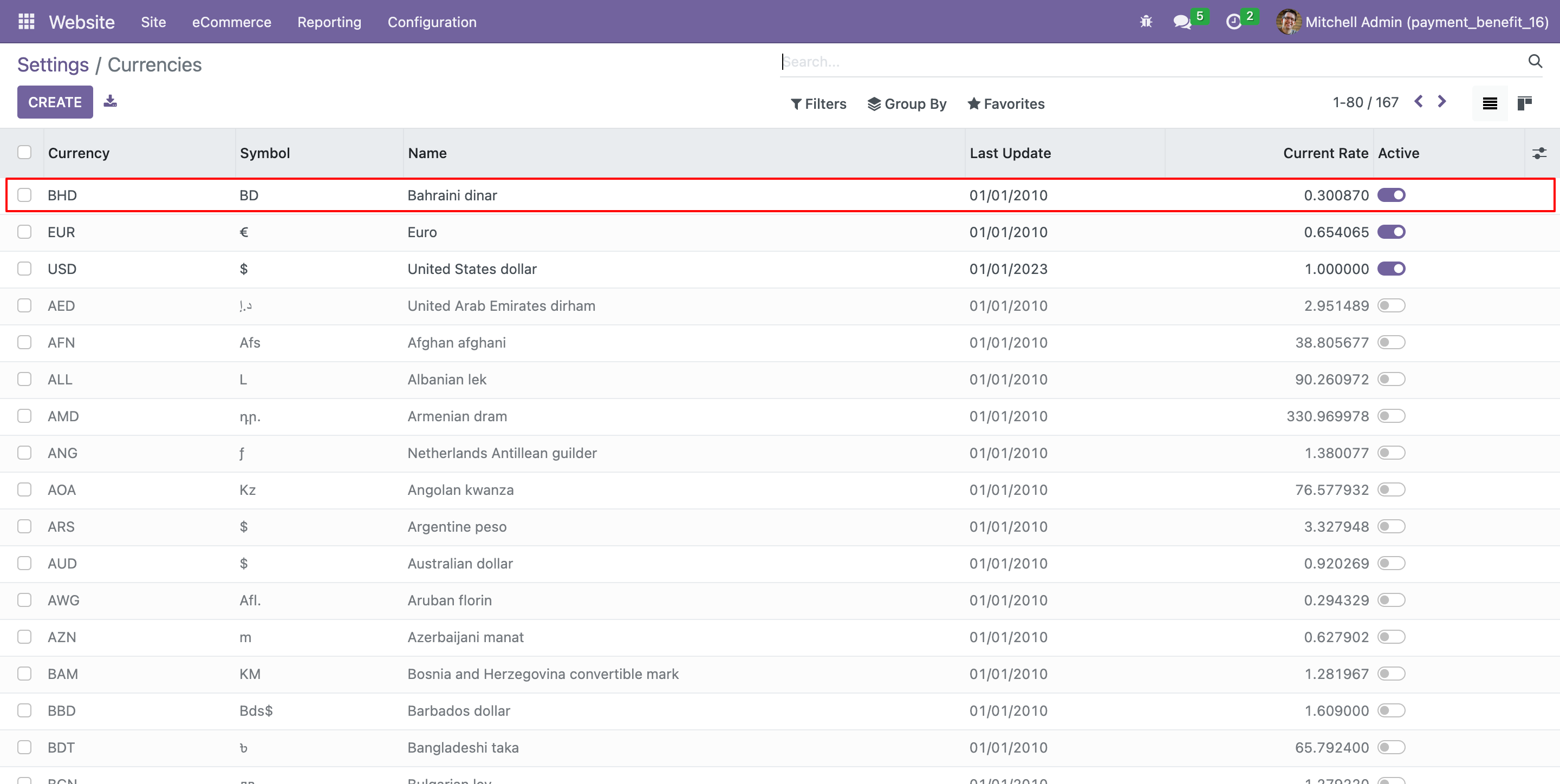
Task: Check the USD row checkbox
Action: click(x=24, y=269)
